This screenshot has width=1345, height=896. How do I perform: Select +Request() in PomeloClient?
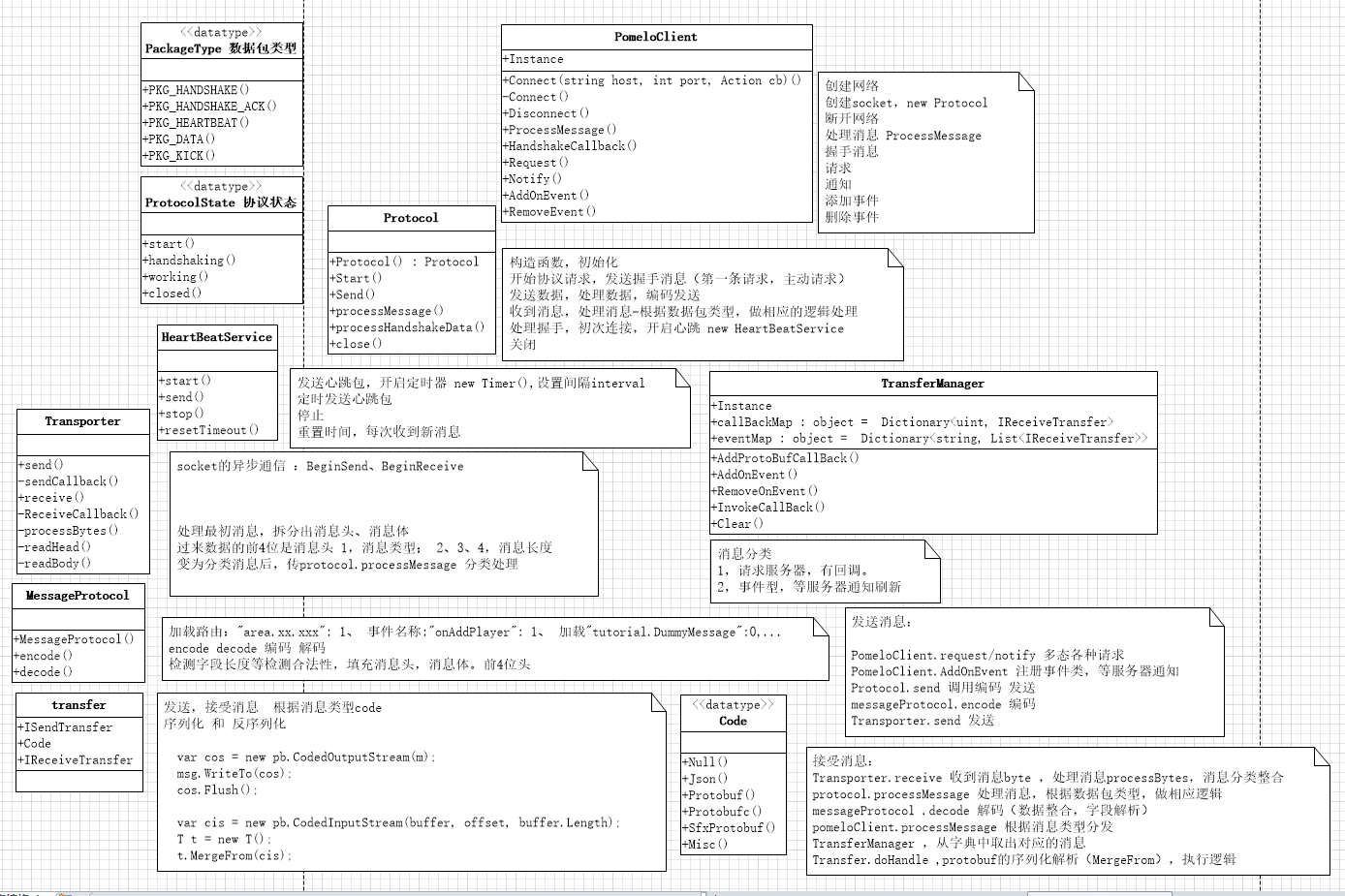(x=536, y=163)
